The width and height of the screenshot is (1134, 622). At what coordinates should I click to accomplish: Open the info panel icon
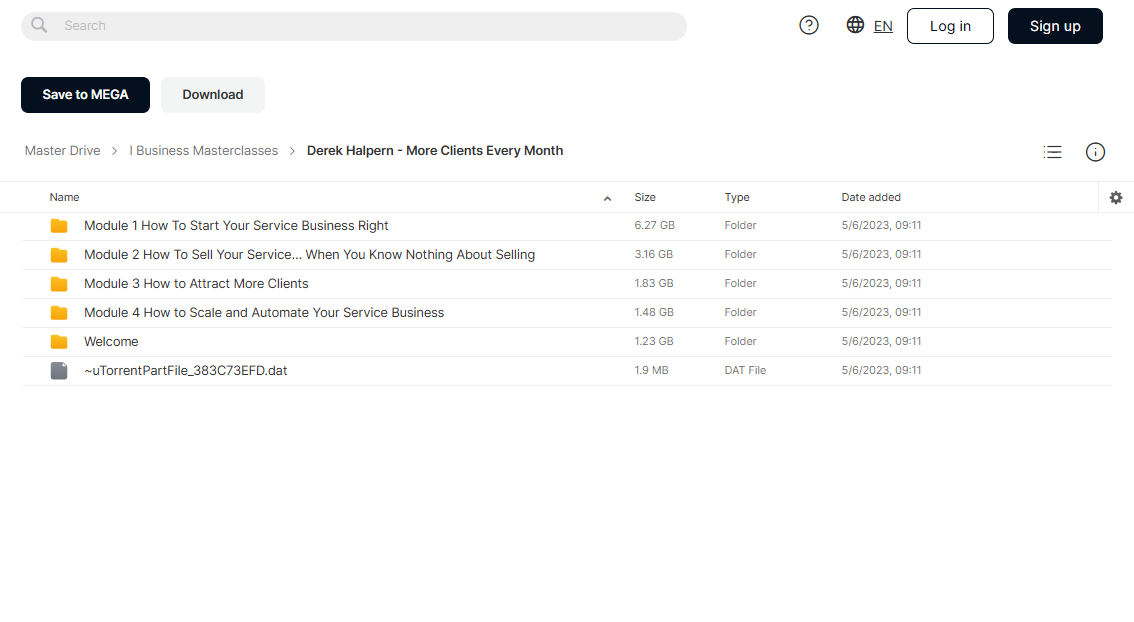(x=1095, y=152)
